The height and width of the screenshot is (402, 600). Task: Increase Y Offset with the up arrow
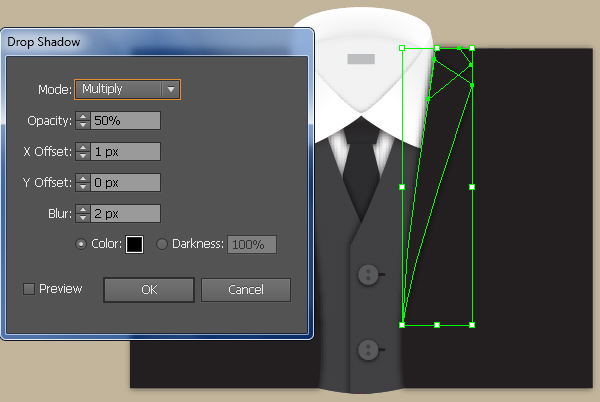point(83,178)
